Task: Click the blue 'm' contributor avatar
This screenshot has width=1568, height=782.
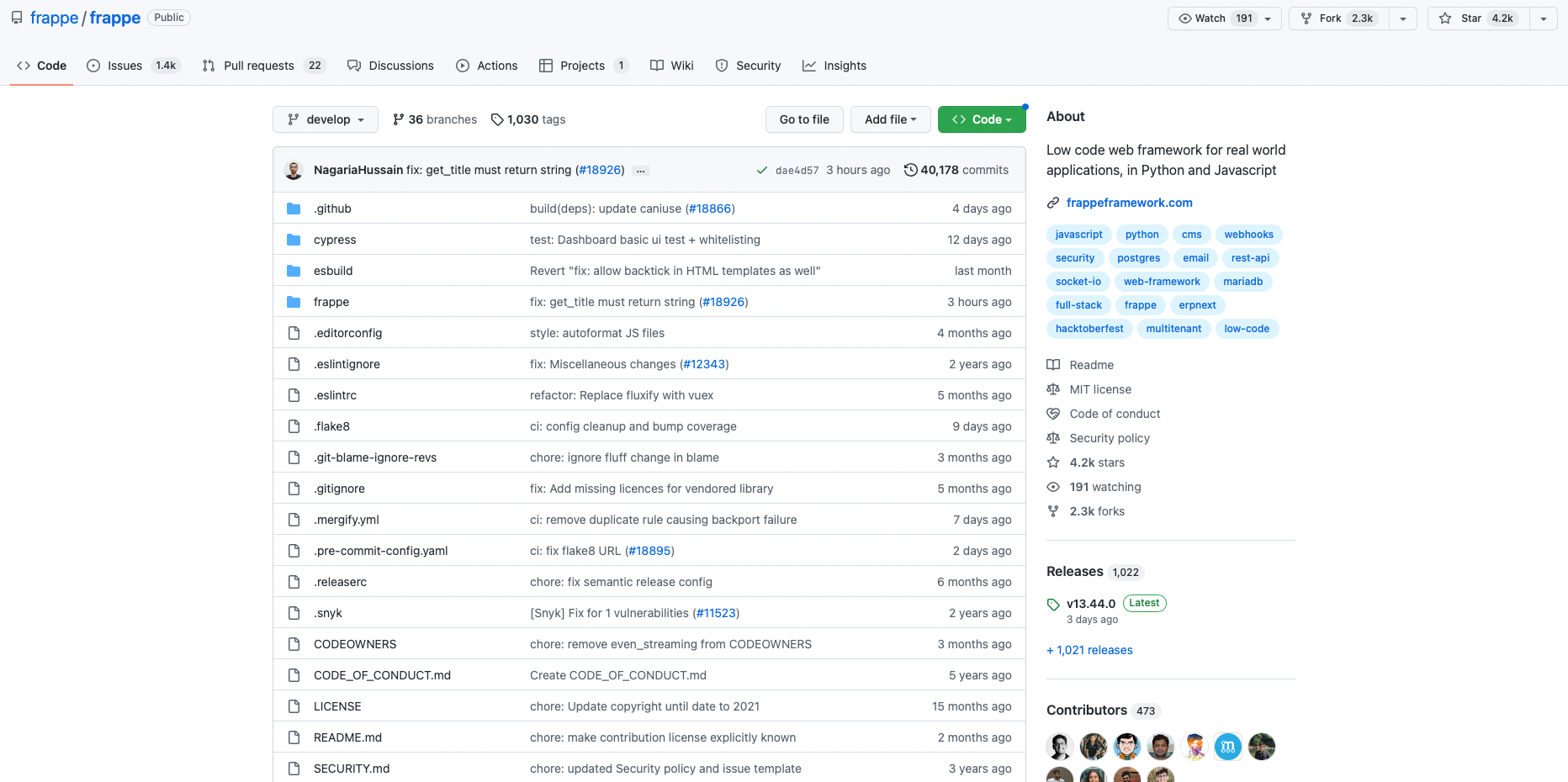Action: point(1228,747)
